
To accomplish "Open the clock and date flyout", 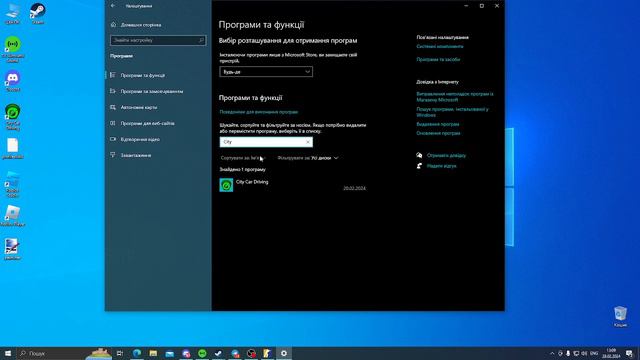I will (611, 353).
